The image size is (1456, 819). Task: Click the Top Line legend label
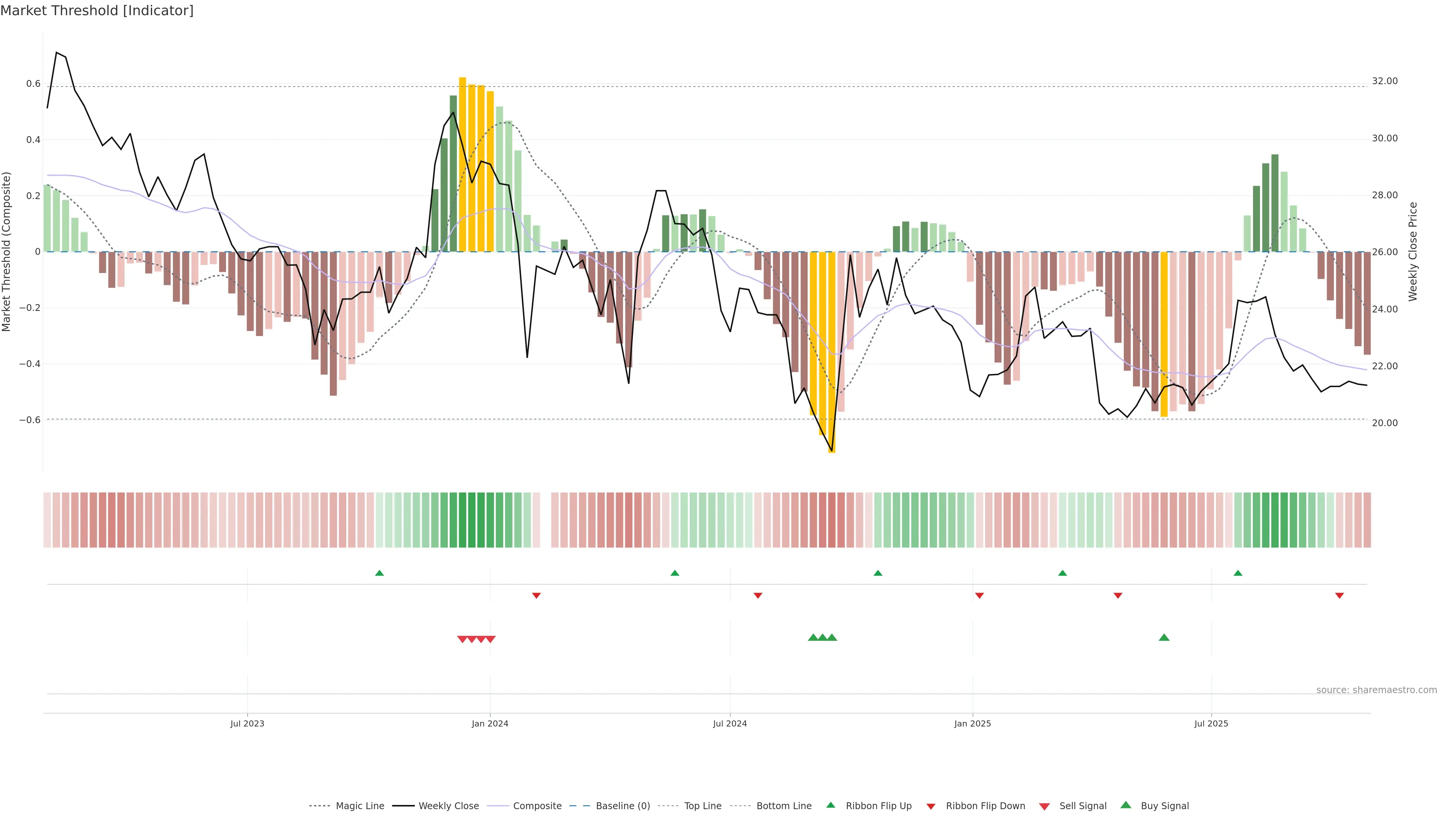point(703,806)
